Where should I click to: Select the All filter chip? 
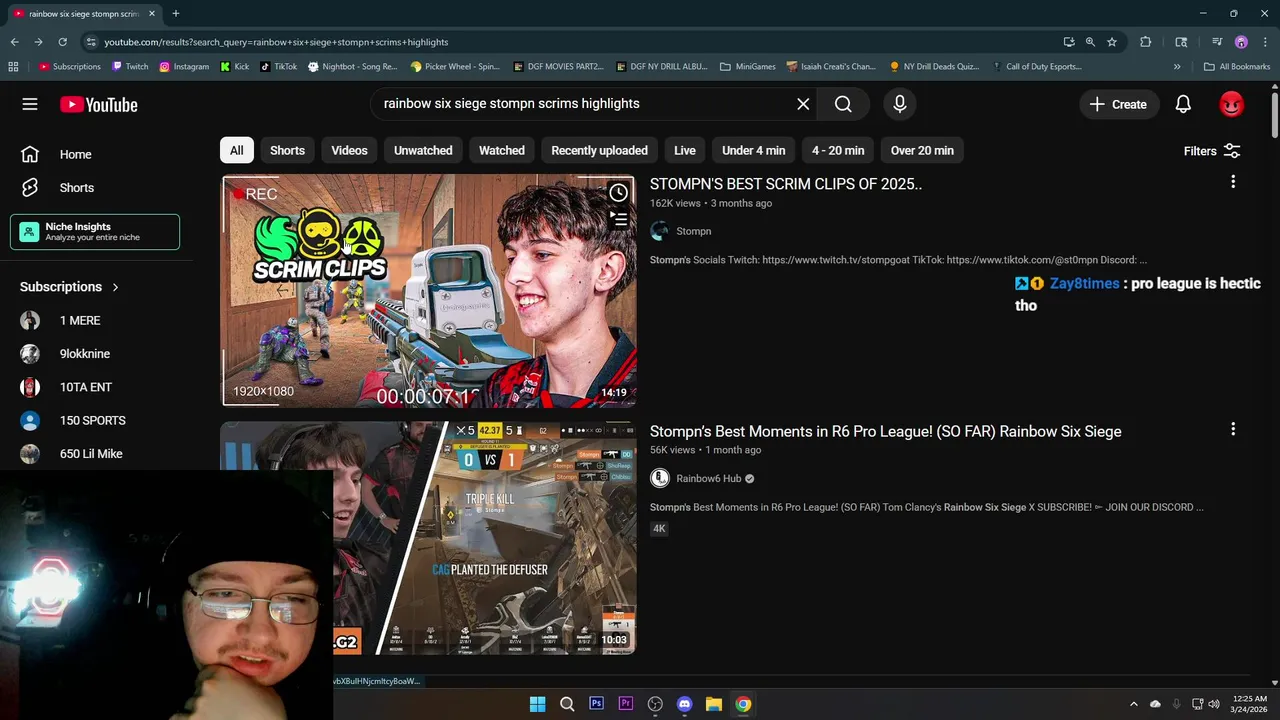[237, 150]
